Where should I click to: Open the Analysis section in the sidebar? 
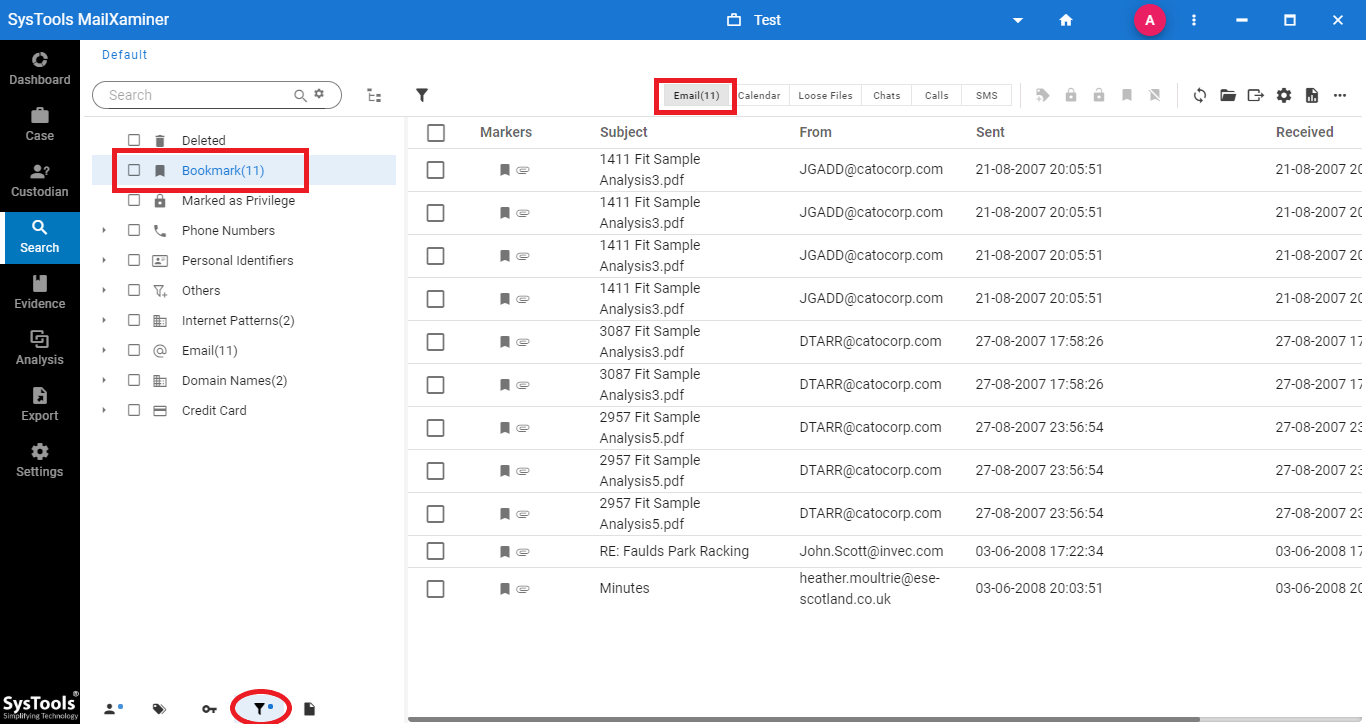(40, 348)
